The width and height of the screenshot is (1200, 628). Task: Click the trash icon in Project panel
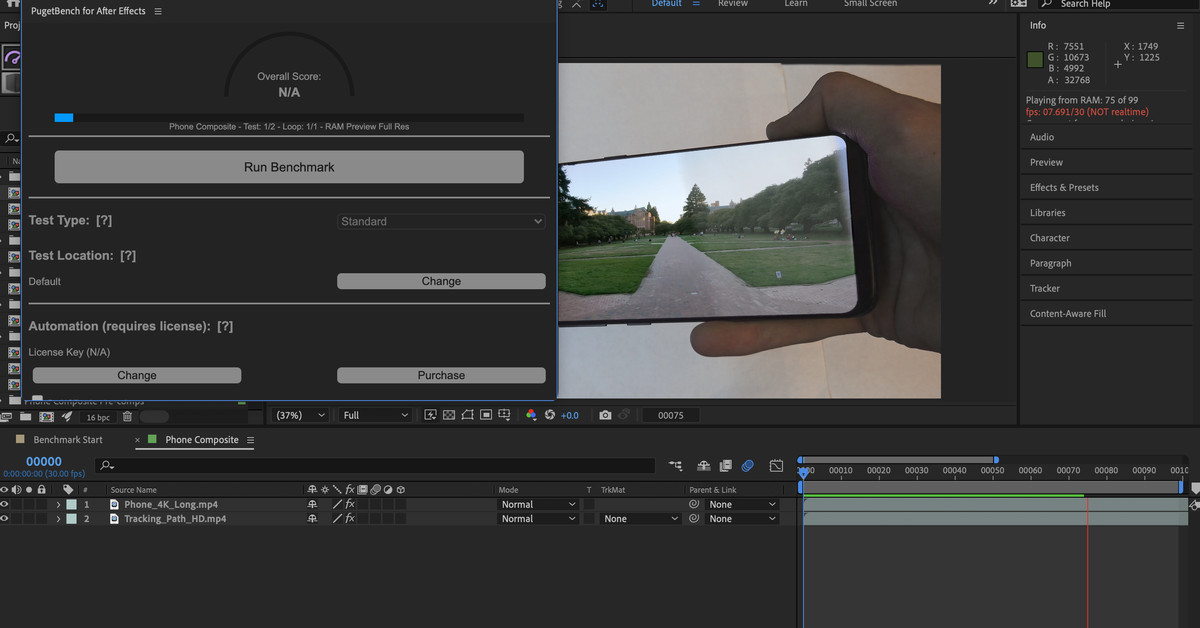click(x=127, y=417)
